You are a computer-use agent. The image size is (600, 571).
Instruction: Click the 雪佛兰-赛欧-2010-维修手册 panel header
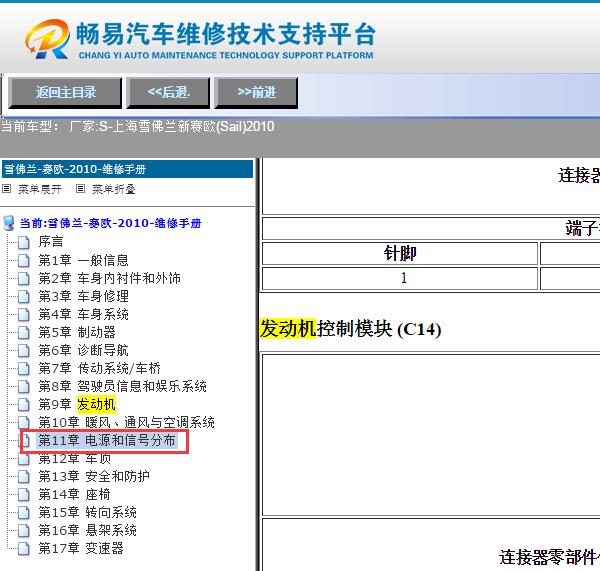pyautogui.click(x=127, y=169)
